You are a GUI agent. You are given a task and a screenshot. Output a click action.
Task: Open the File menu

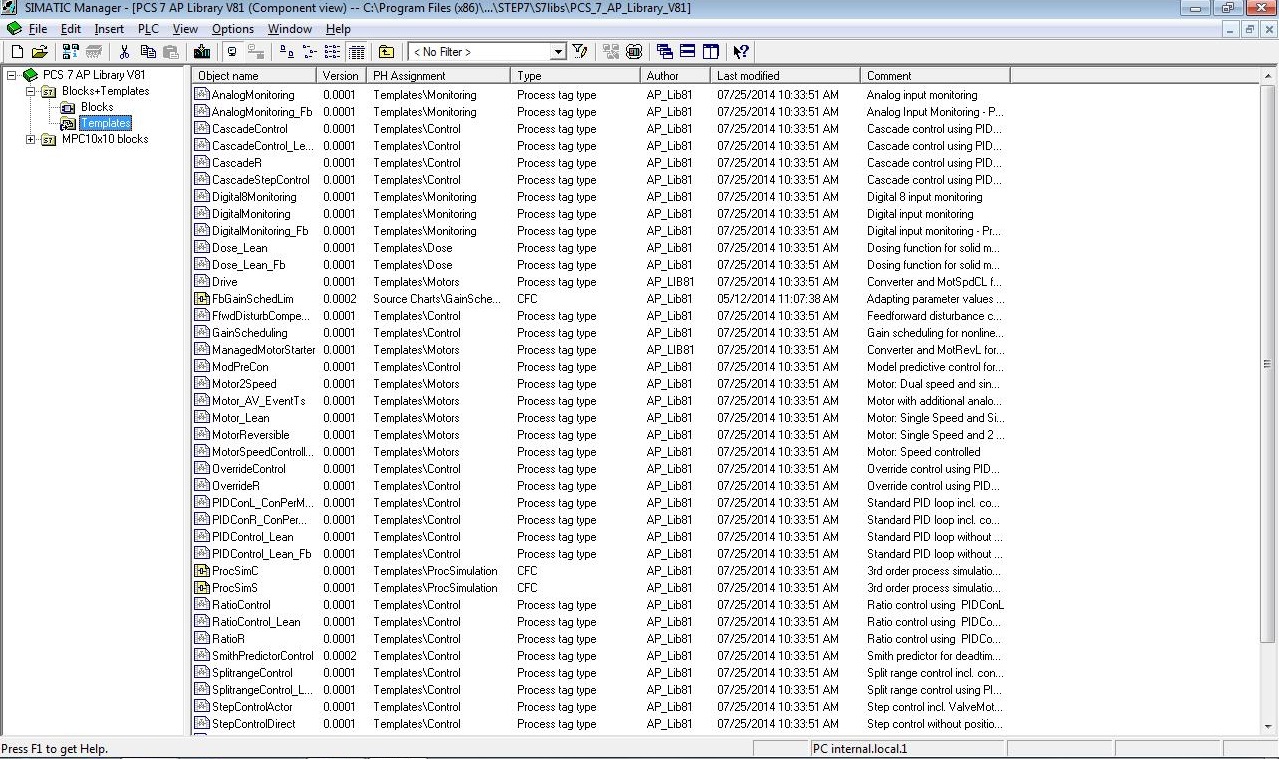point(38,29)
